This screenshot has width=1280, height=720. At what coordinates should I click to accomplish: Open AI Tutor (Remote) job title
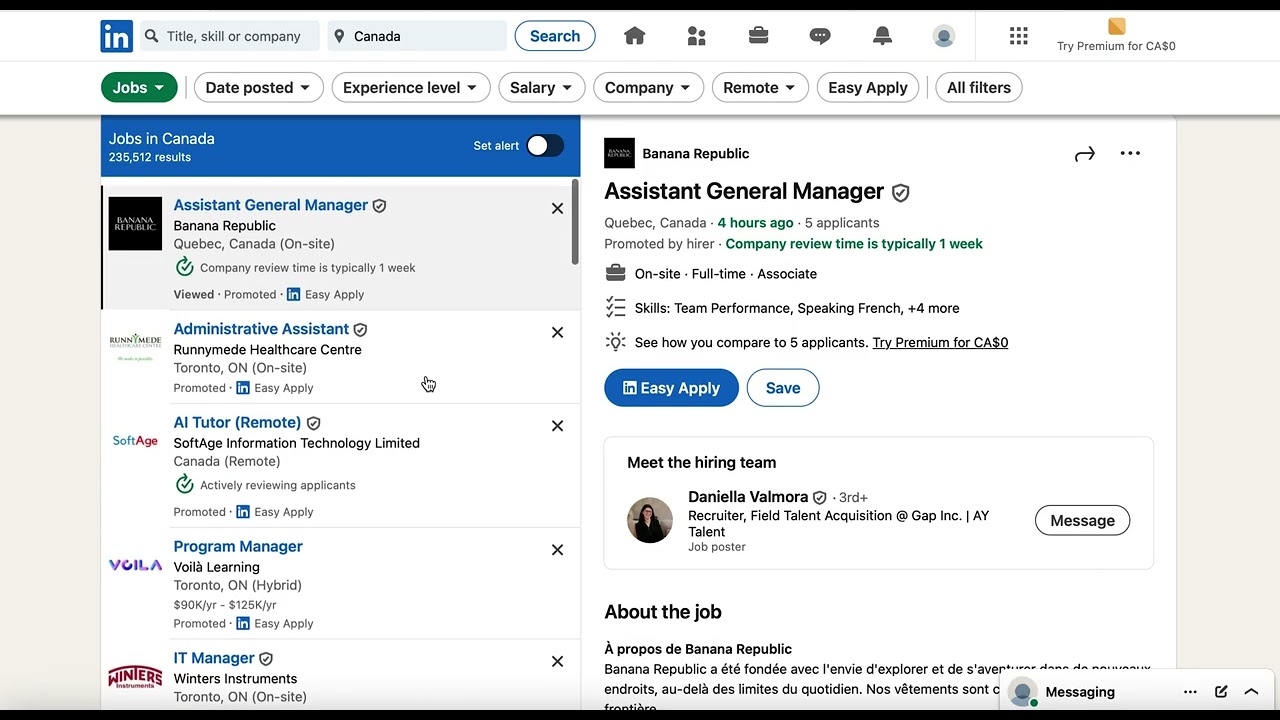pyautogui.click(x=237, y=423)
